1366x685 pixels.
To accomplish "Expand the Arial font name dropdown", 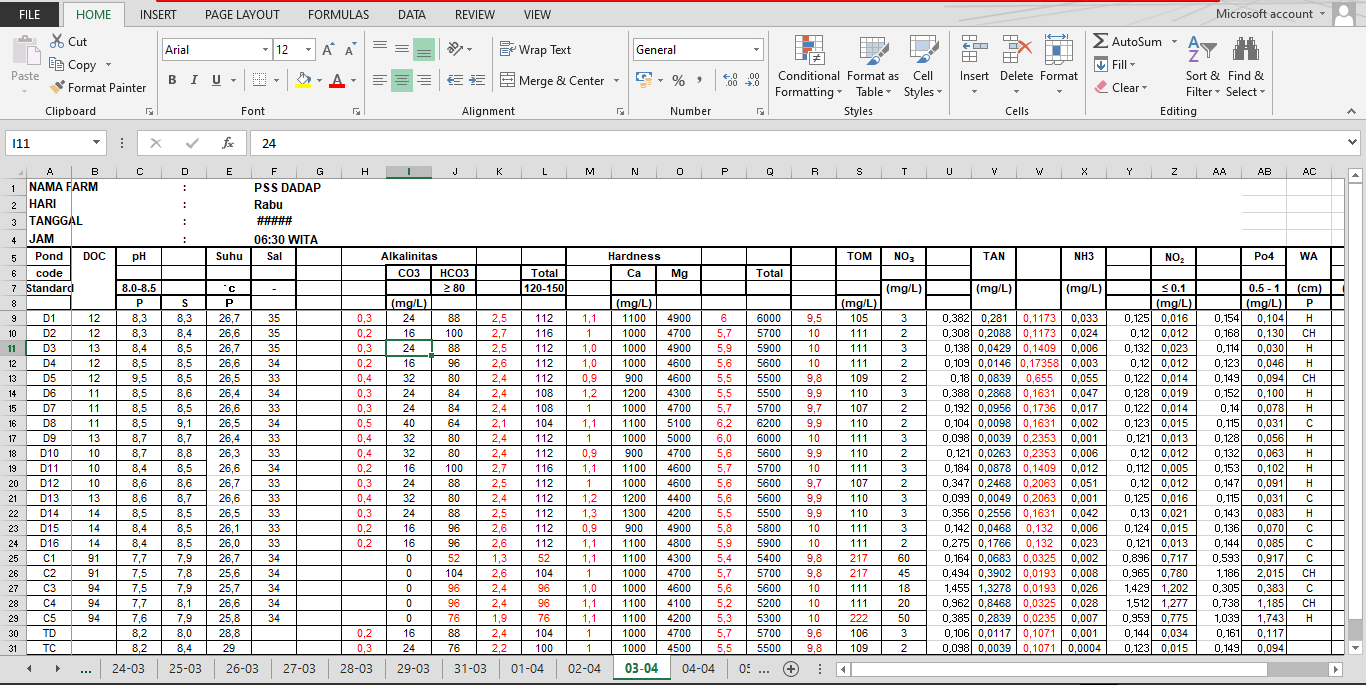I will [x=265, y=50].
